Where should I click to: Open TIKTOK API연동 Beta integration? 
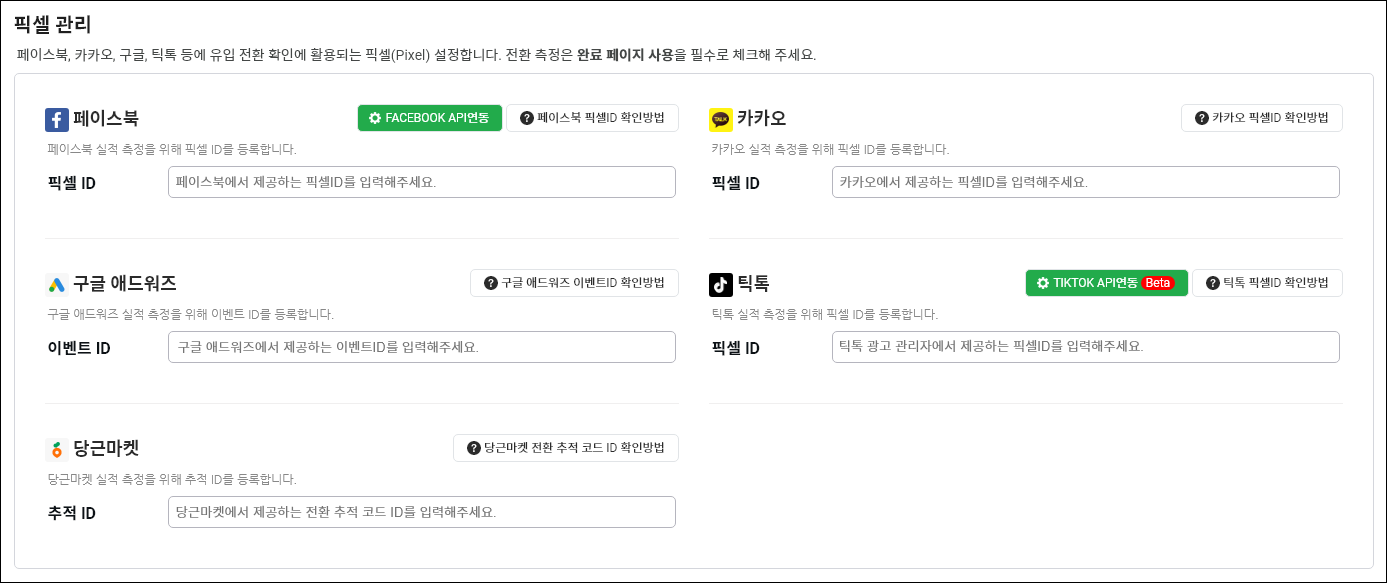pyautogui.click(x=1106, y=283)
